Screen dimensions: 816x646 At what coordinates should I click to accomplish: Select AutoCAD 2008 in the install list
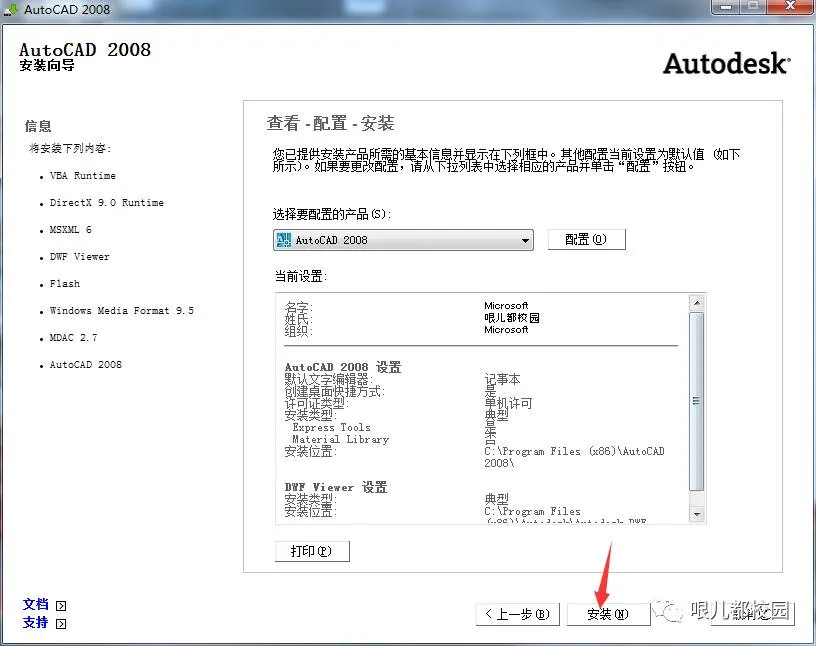tap(86, 365)
